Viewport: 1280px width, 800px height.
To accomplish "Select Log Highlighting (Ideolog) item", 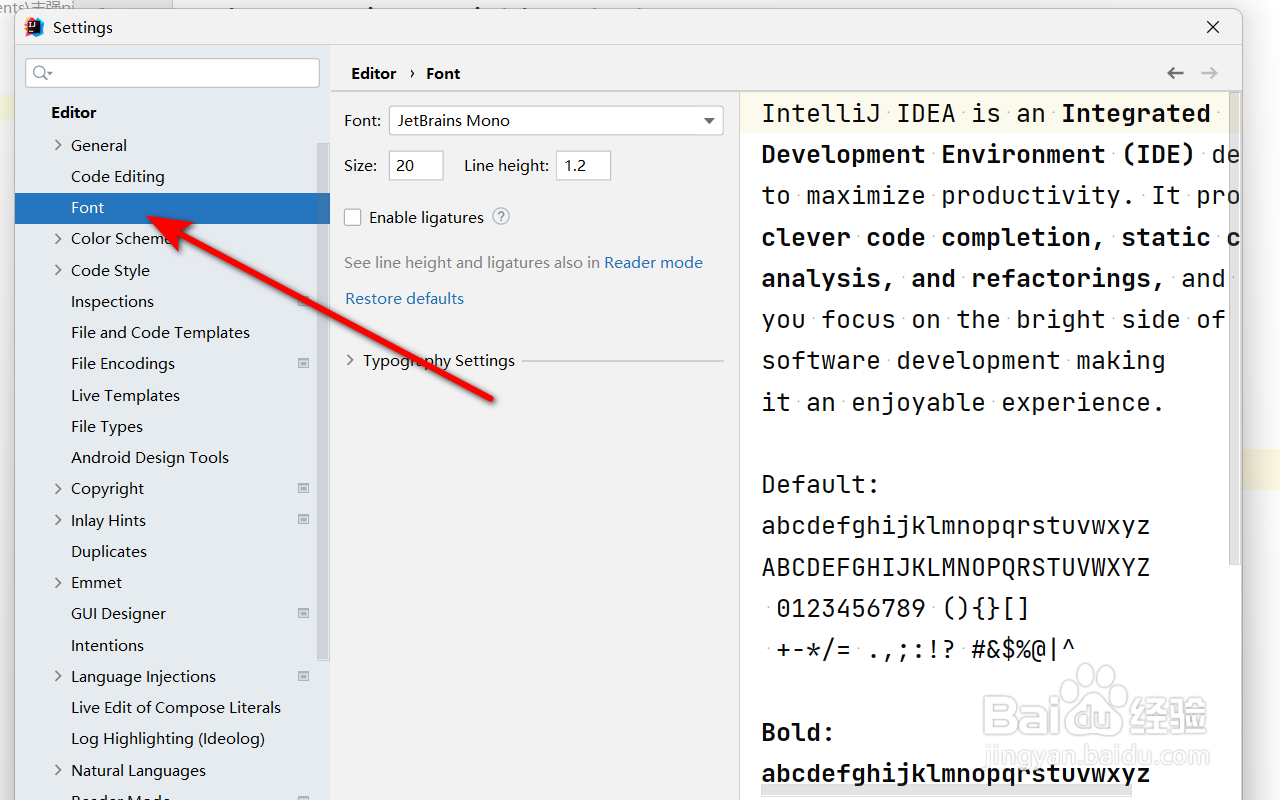I will 168,739.
